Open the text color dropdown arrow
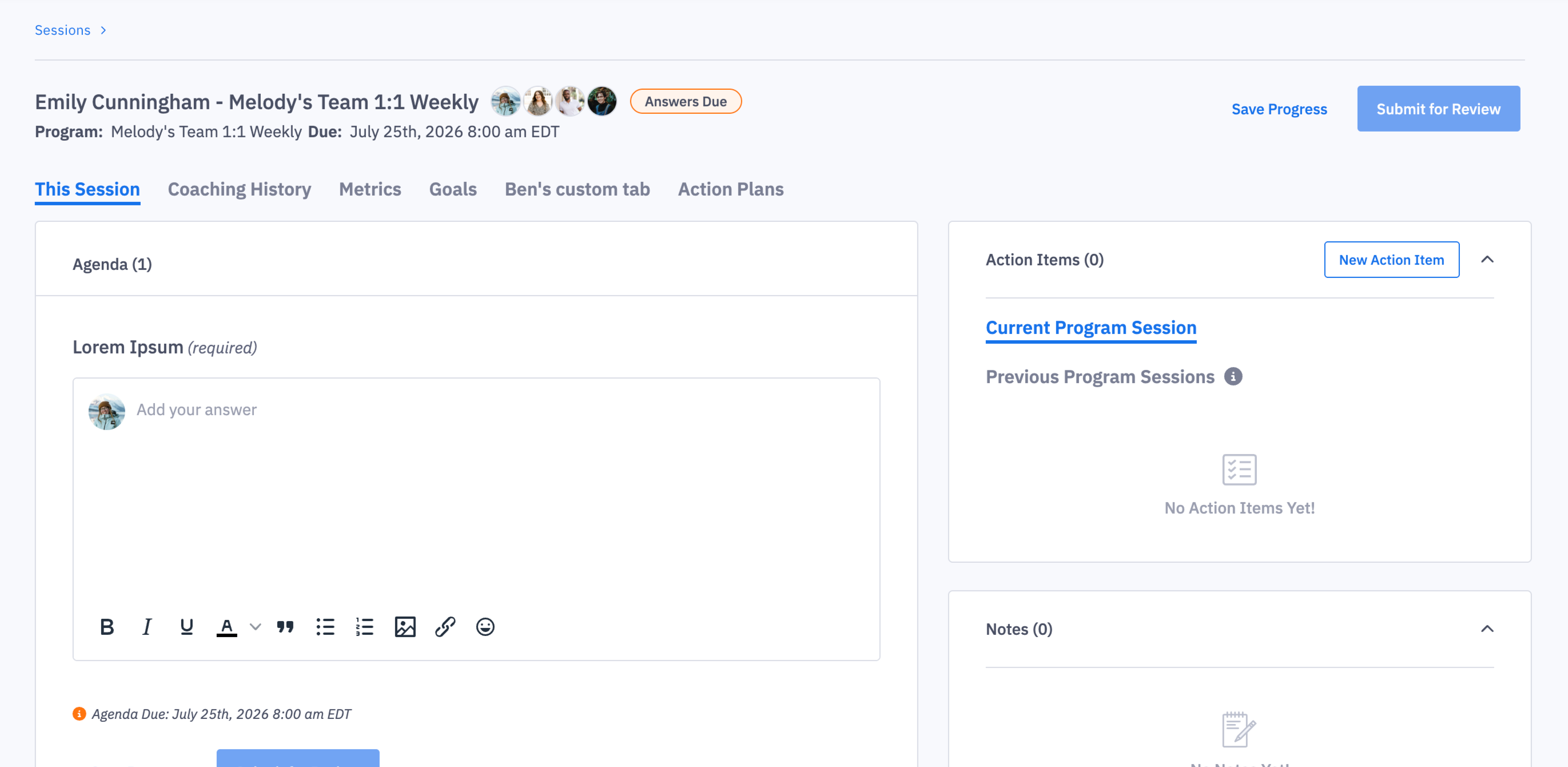This screenshot has height=767, width=1568. click(256, 627)
